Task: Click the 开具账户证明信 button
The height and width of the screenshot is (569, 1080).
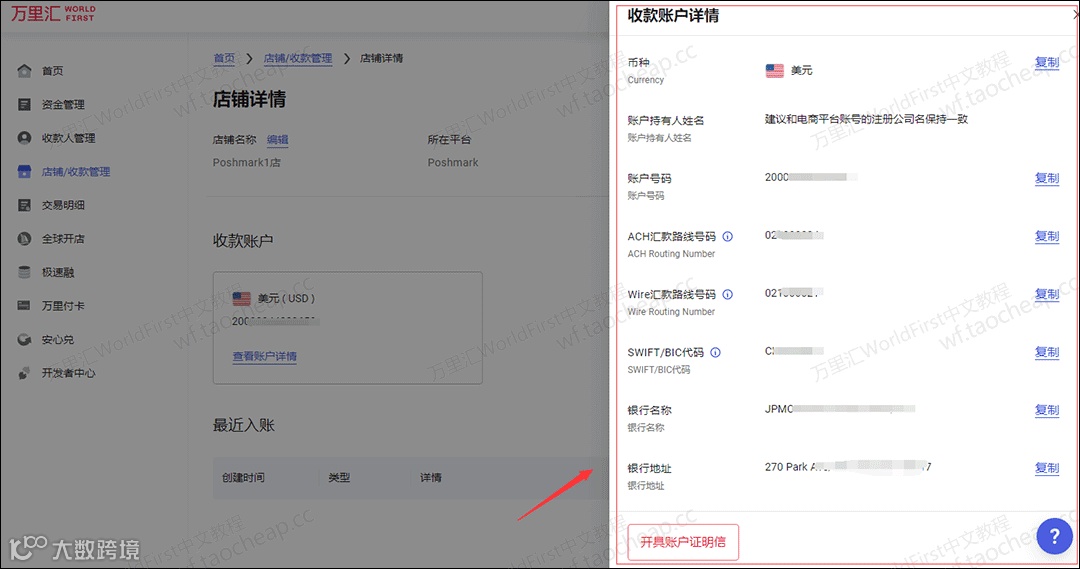Action: [x=683, y=542]
